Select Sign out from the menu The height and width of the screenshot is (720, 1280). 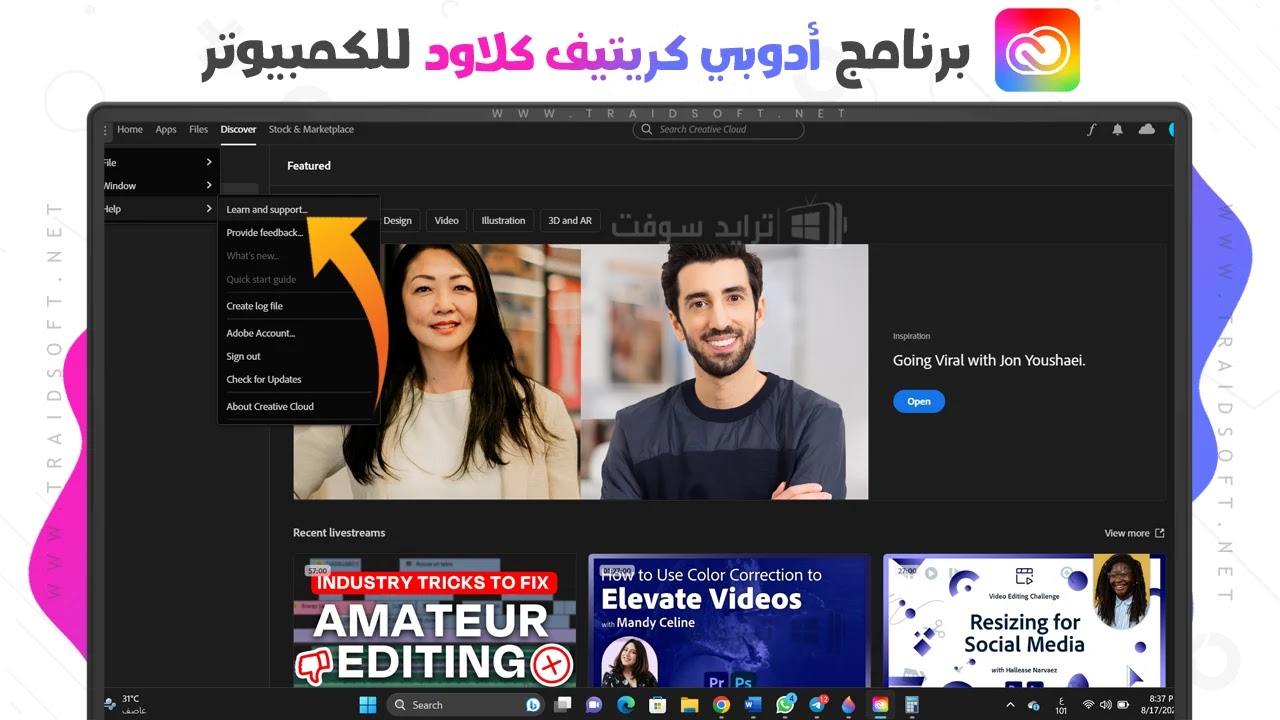click(243, 356)
